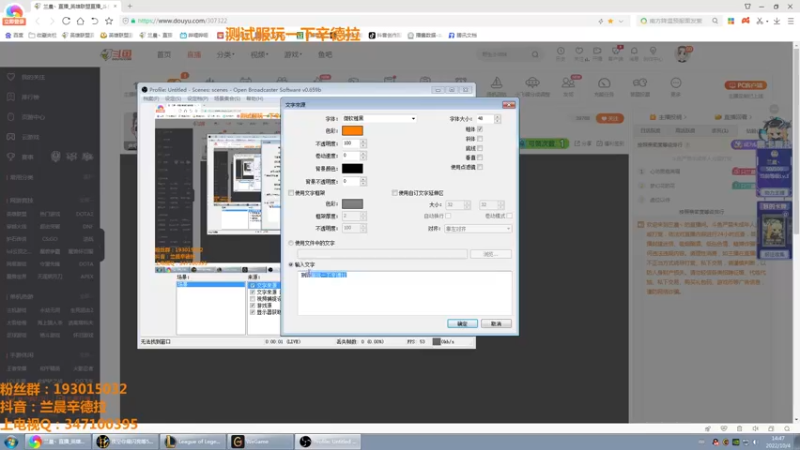Expand the 游戏 nav dropdown on Douyu
This screenshot has height=450, width=800.
pyautogui.click(x=293, y=54)
